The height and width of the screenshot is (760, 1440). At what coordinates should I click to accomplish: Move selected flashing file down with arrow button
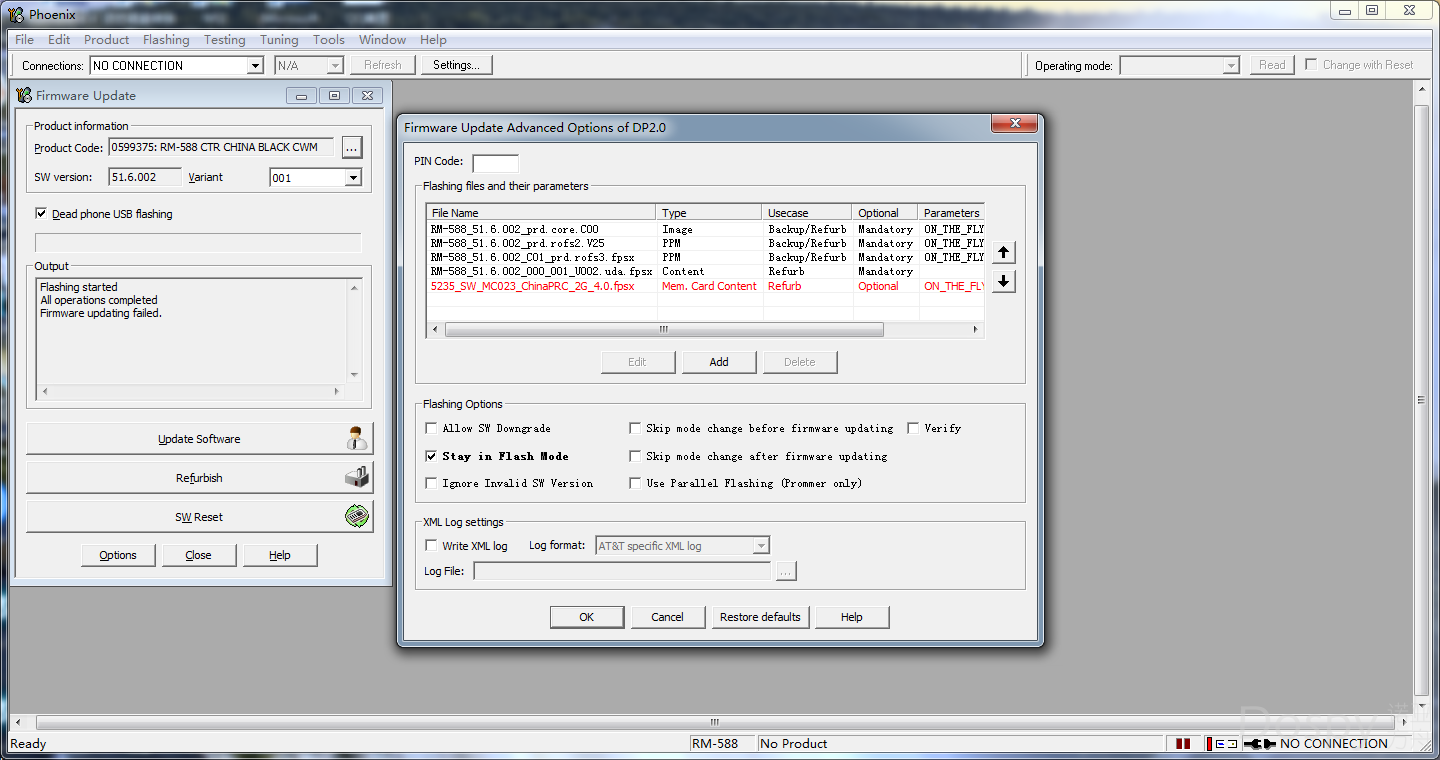1004,281
